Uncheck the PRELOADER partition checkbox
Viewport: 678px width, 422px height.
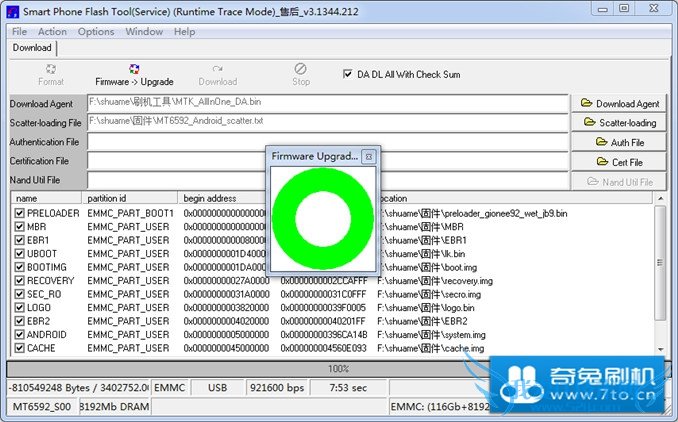[20, 213]
